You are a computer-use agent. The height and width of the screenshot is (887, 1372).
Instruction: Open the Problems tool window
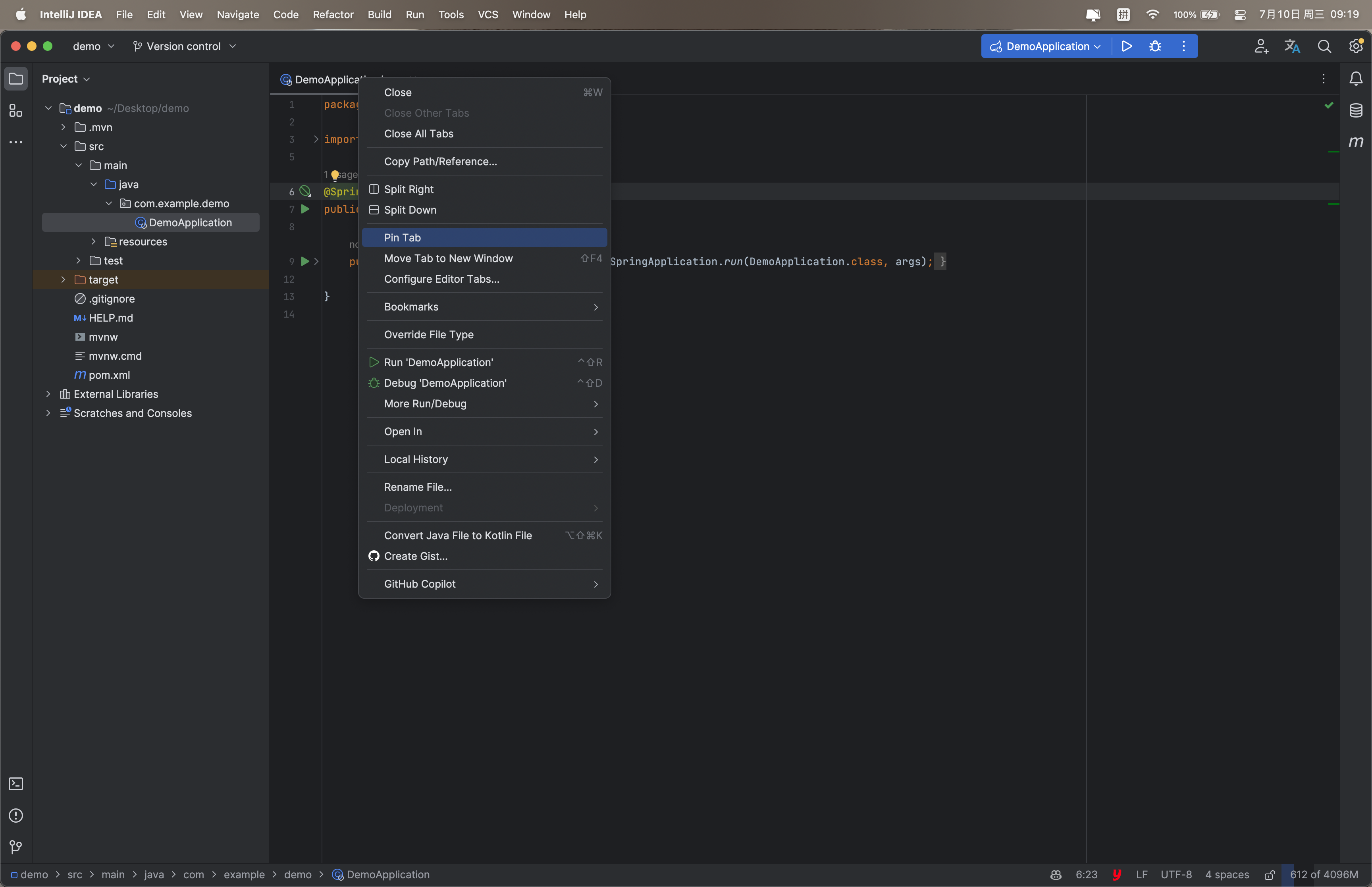[16, 816]
